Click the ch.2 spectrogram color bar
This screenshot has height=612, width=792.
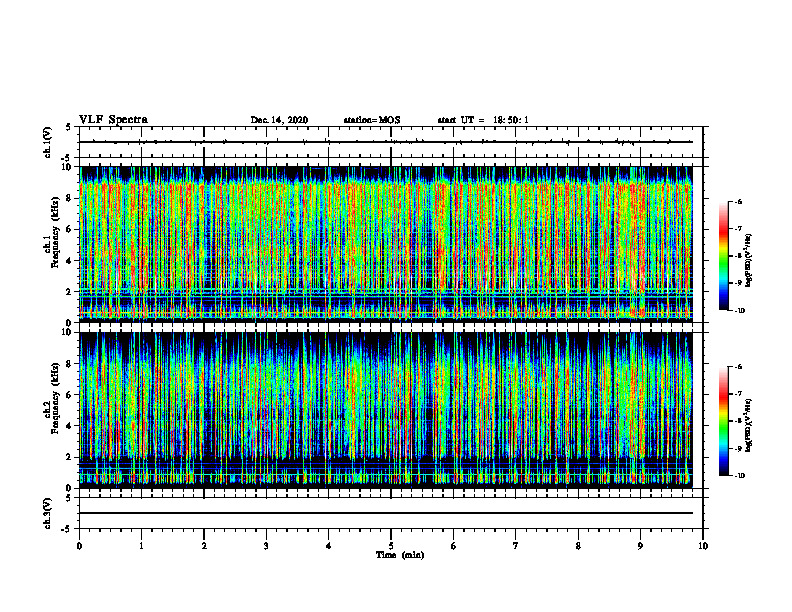723,421
